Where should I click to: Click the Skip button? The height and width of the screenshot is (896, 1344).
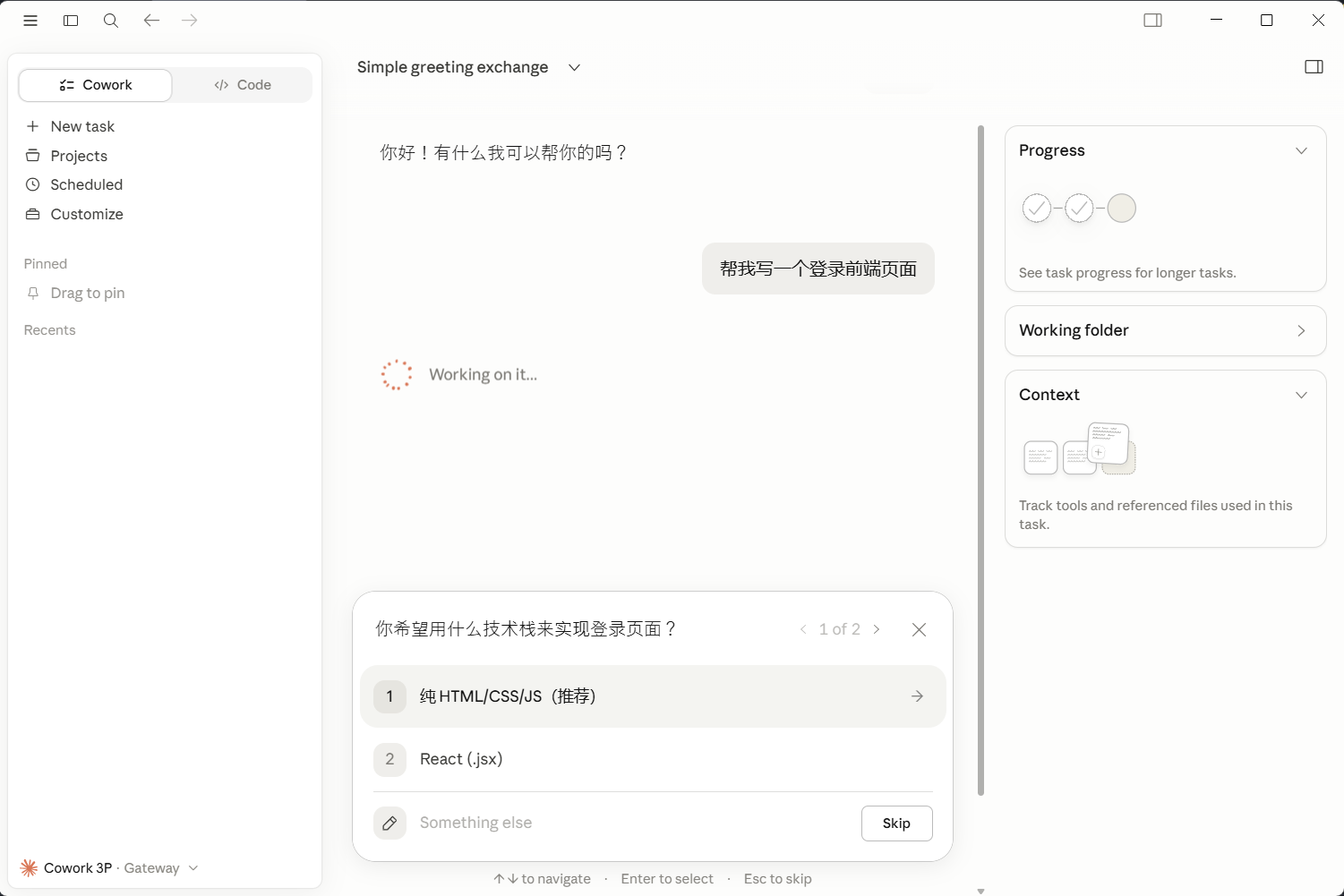(896, 823)
